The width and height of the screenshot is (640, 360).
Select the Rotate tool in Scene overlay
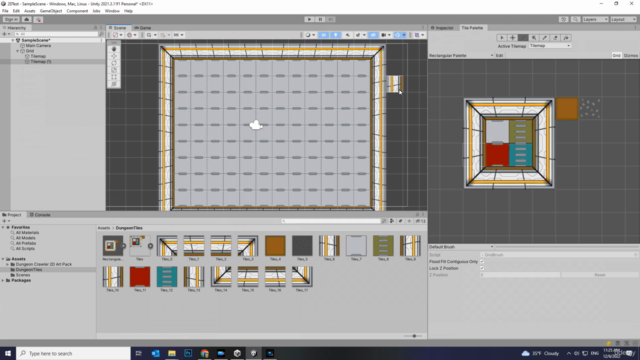click(x=114, y=63)
